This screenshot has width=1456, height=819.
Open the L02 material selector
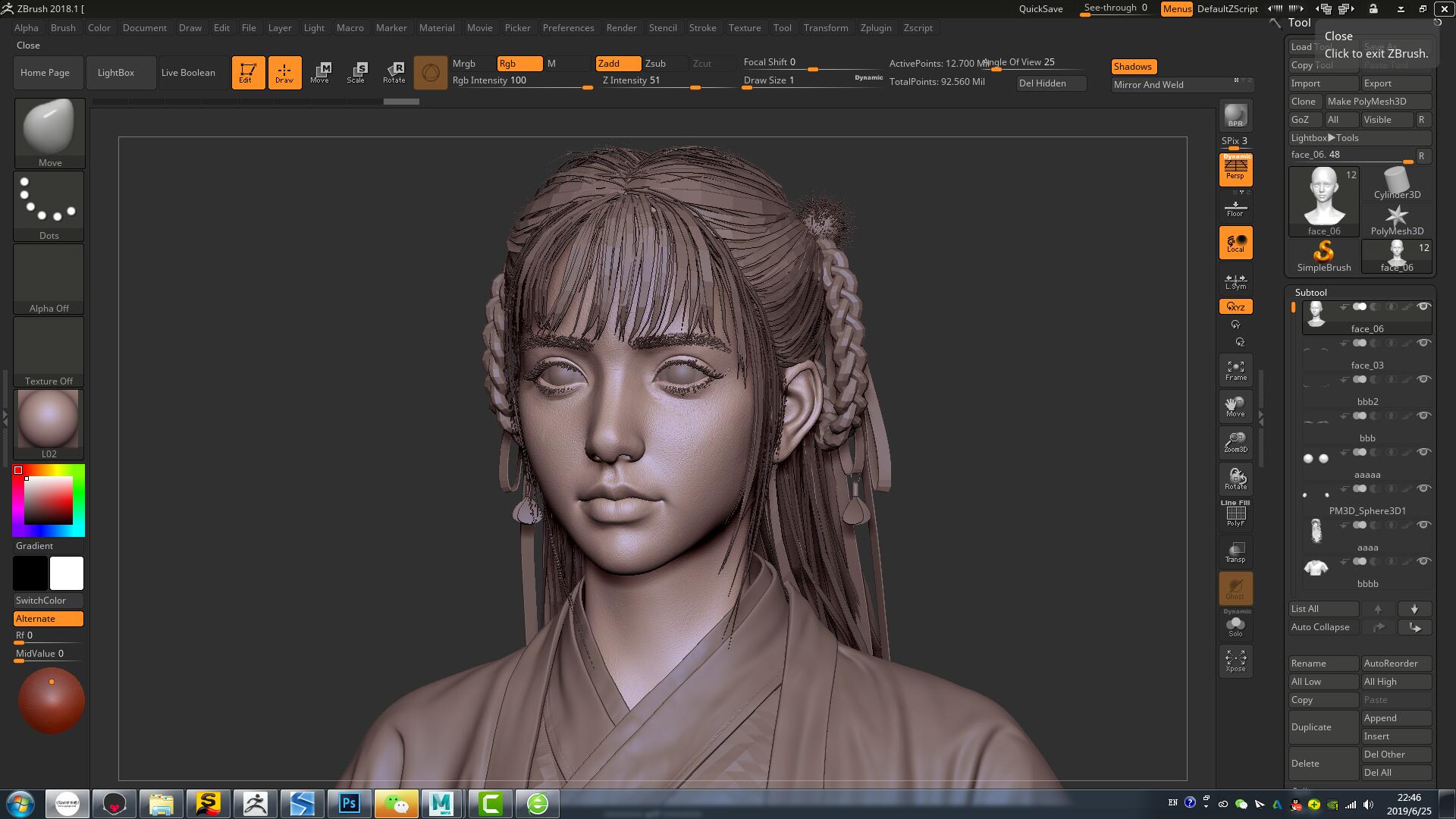49,425
